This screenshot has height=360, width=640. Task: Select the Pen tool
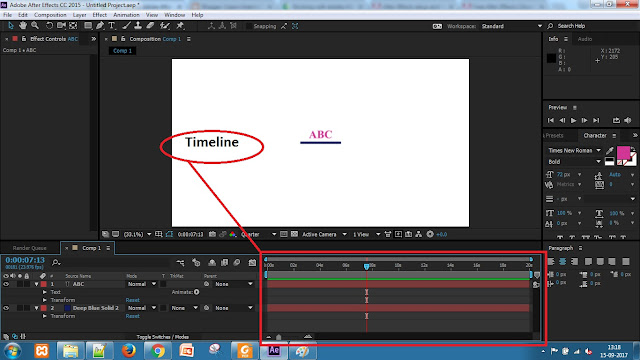(100, 26)
